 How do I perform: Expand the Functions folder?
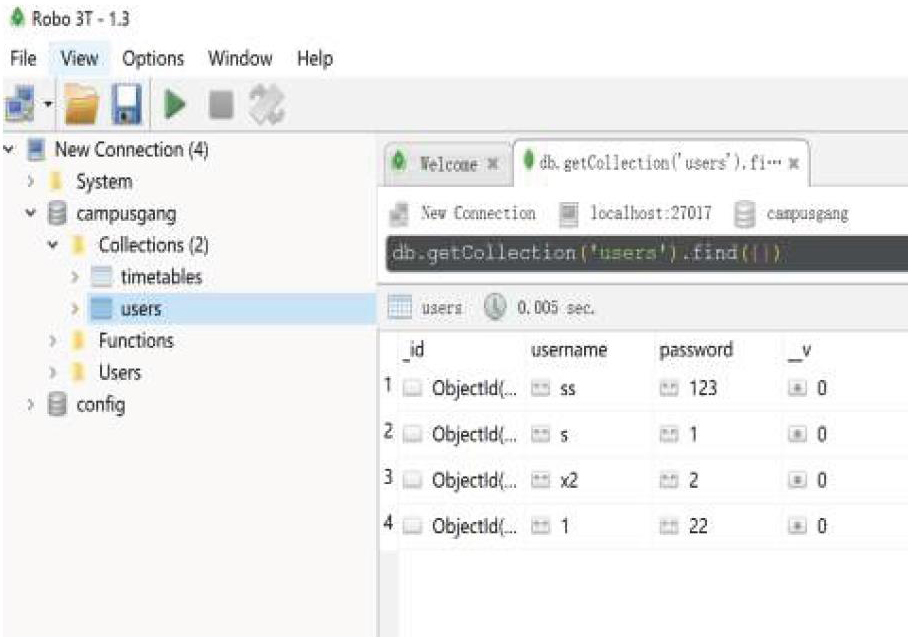coord(53,340)
